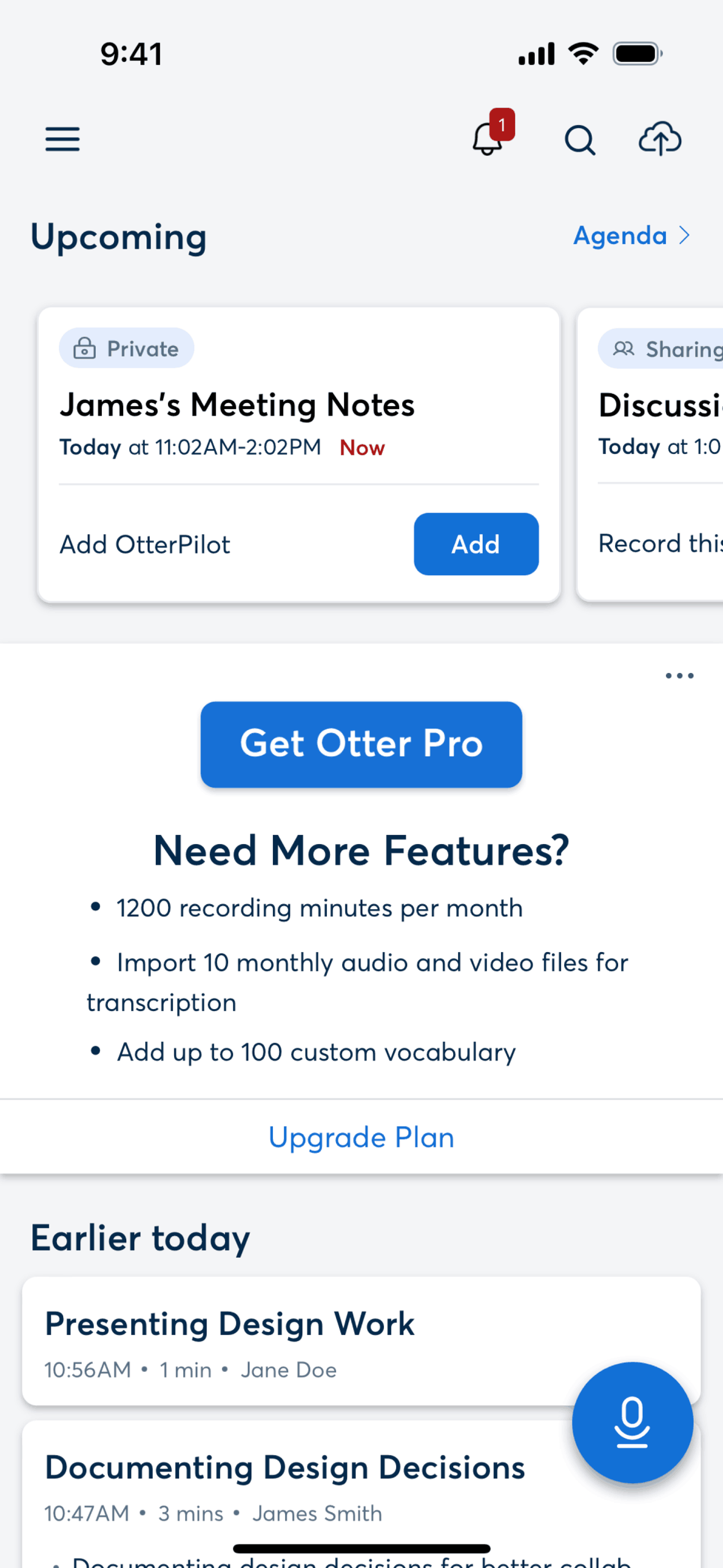723x1568 pixels.
Task: Open the Documenting Design Decisions conversation
Action: tap(361, 1495)
